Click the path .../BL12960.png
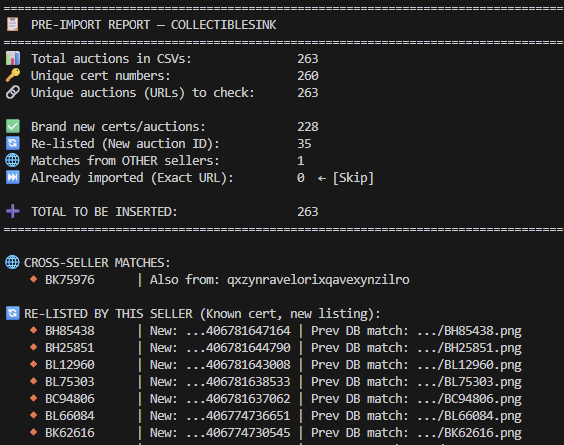The image size is (564, 445). (469, 364)
